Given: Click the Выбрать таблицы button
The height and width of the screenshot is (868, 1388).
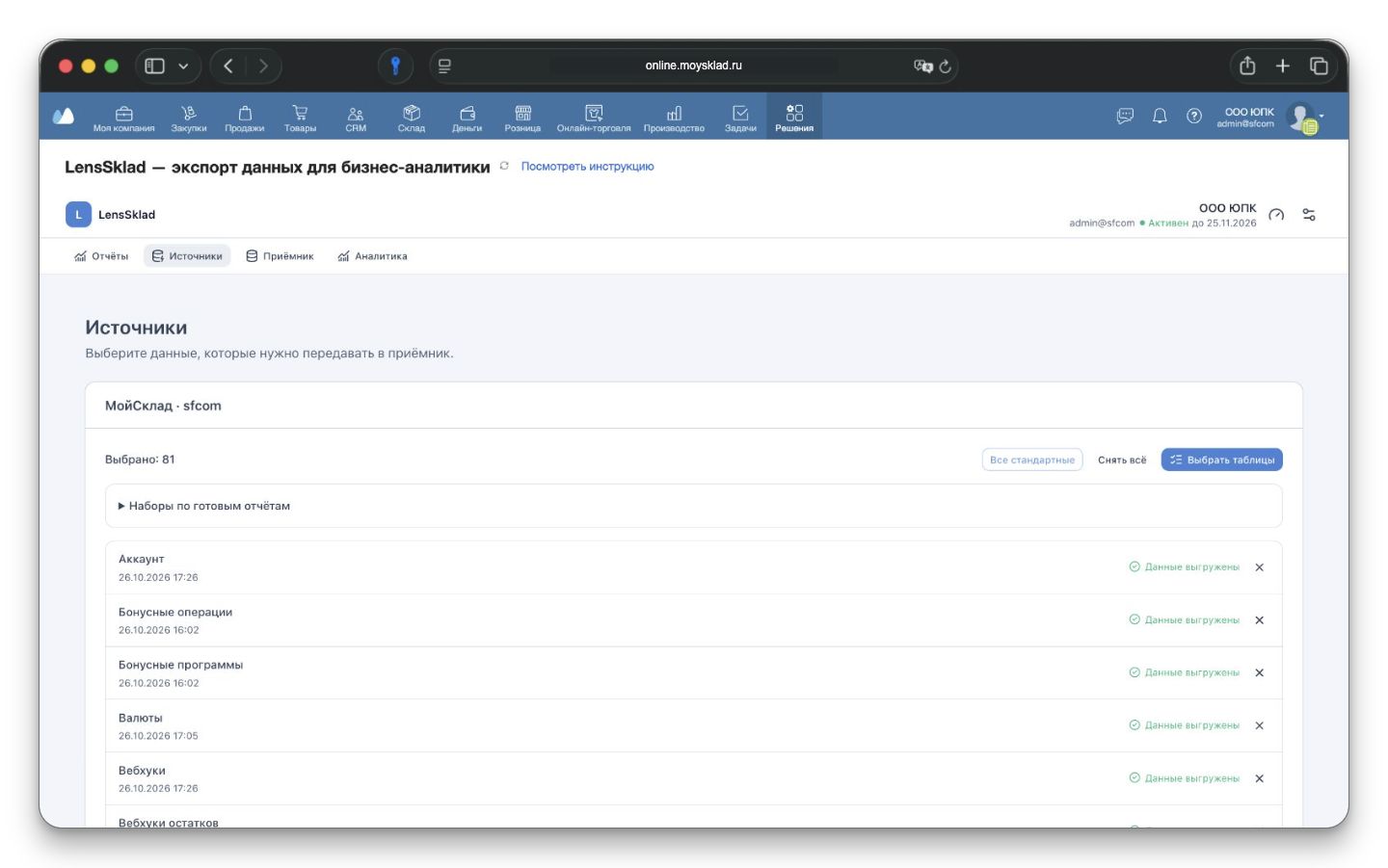Looking at the screenshot, I should (1221, 460).
